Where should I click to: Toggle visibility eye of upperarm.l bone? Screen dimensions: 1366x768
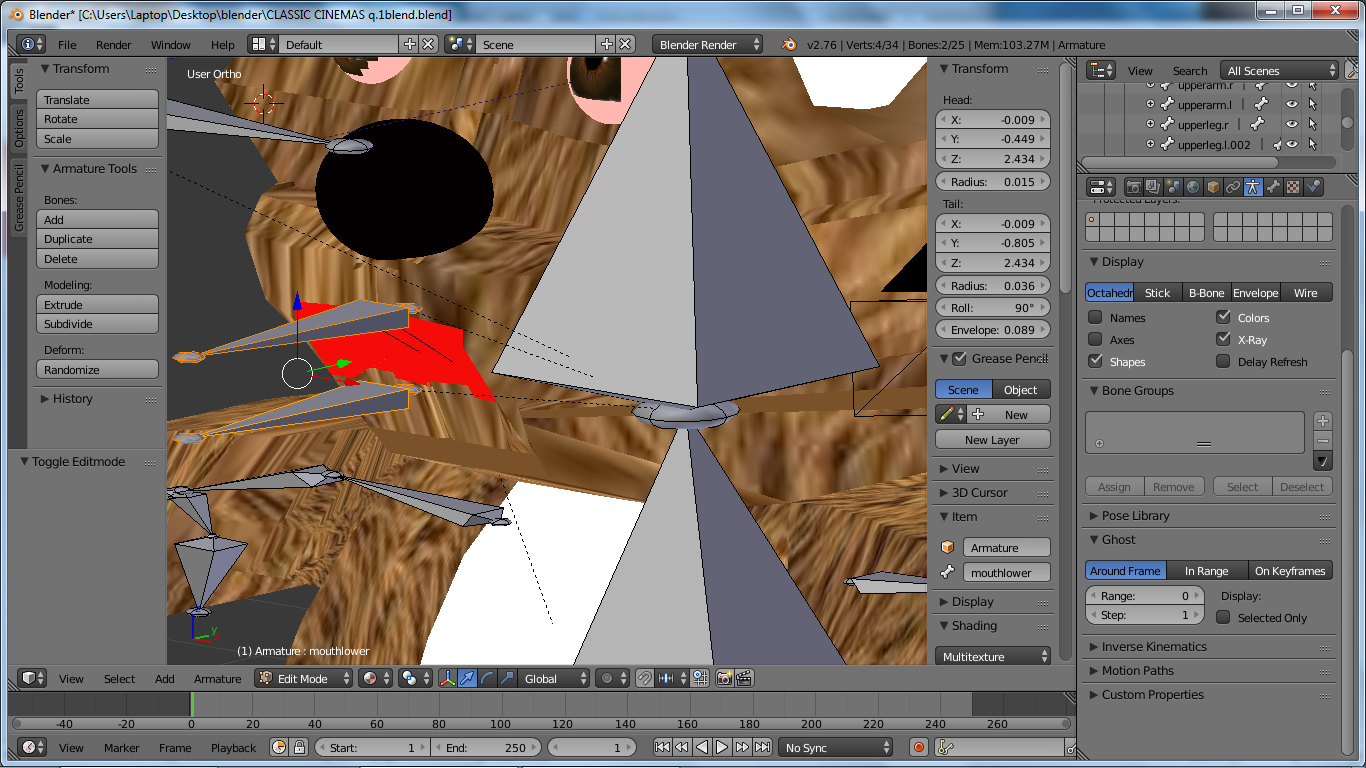tap(1292, 104)
